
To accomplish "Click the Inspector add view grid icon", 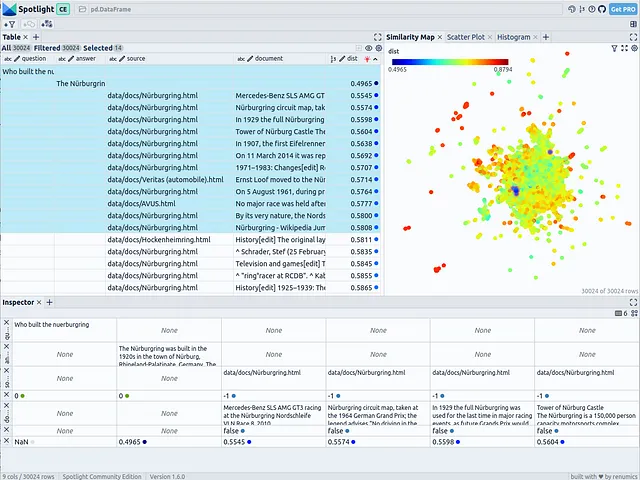I will click(634, 313).
